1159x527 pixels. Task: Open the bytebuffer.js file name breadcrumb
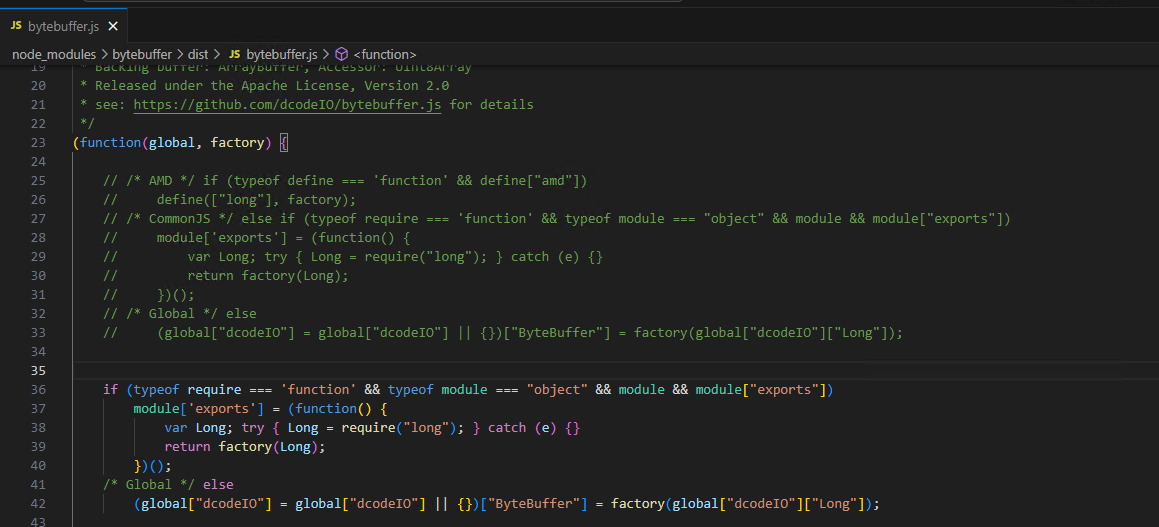click(281, 54)
